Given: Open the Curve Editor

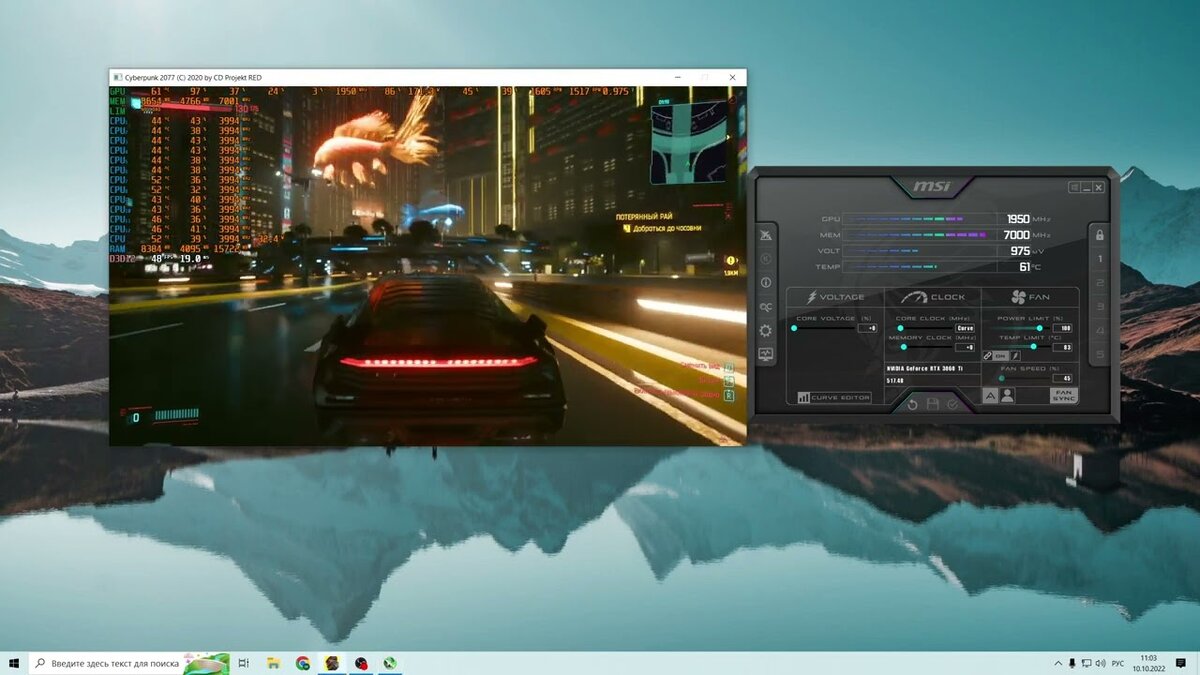Looking at the screenshot, I should [x=834, y=397].
